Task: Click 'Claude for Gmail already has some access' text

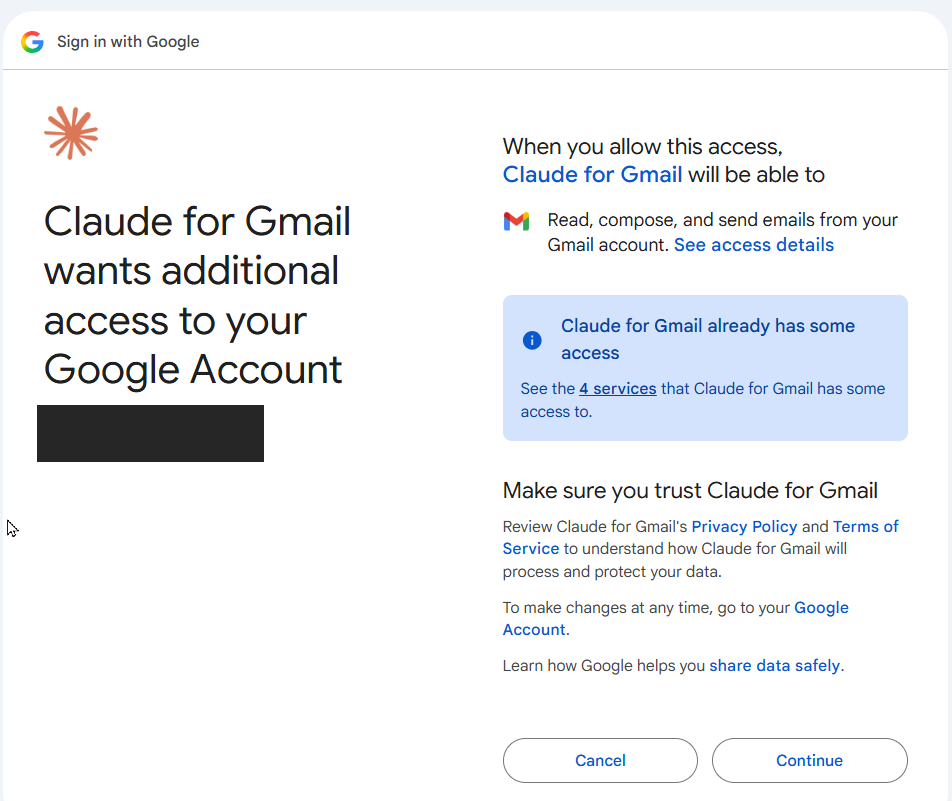Action: 707,339
